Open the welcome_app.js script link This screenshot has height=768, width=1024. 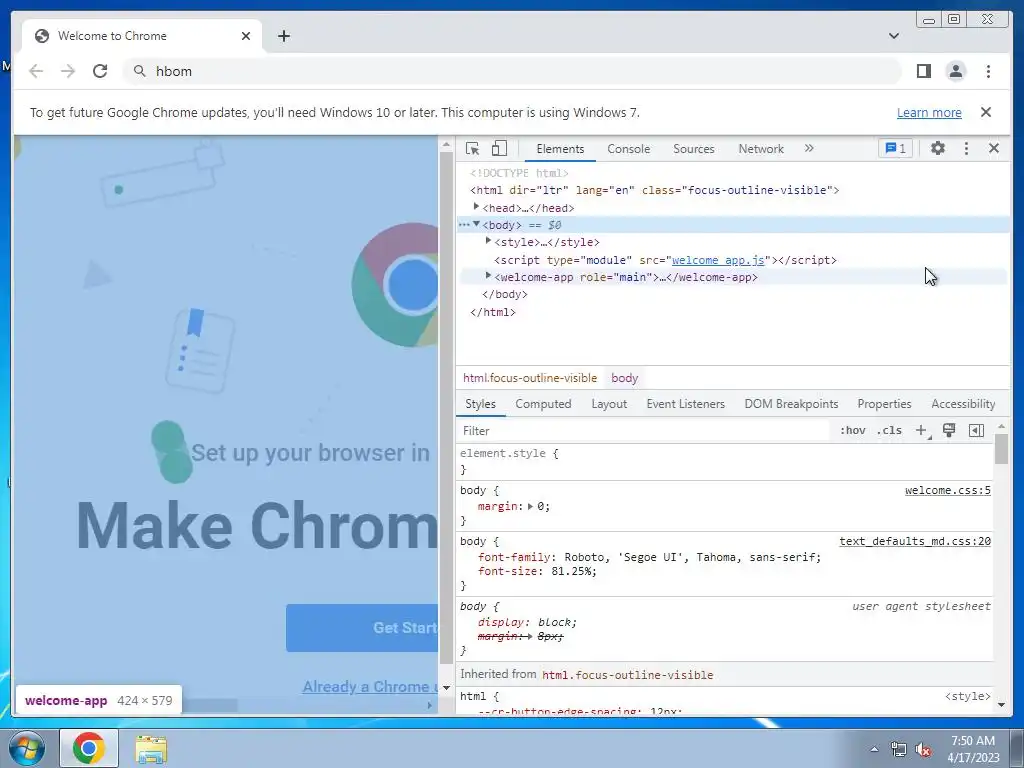pyautogui.click(x=718, y=260)
